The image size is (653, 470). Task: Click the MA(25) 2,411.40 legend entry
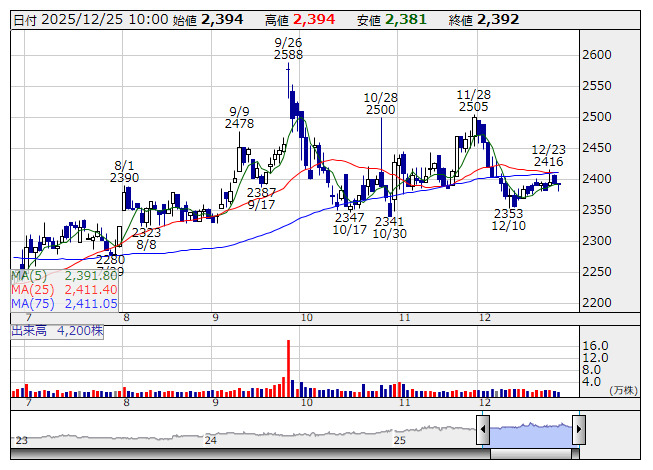point(65,290)
